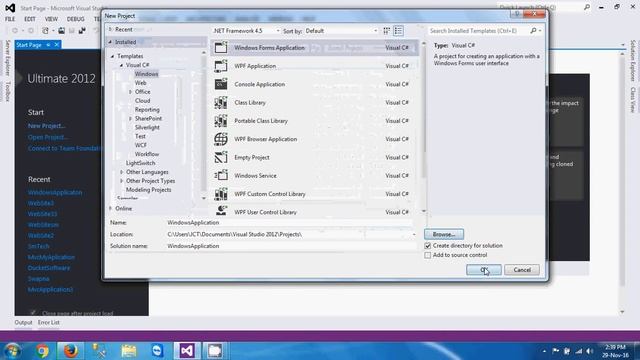
Task: Select the Portable Class Library template icon
Action: 221,121
